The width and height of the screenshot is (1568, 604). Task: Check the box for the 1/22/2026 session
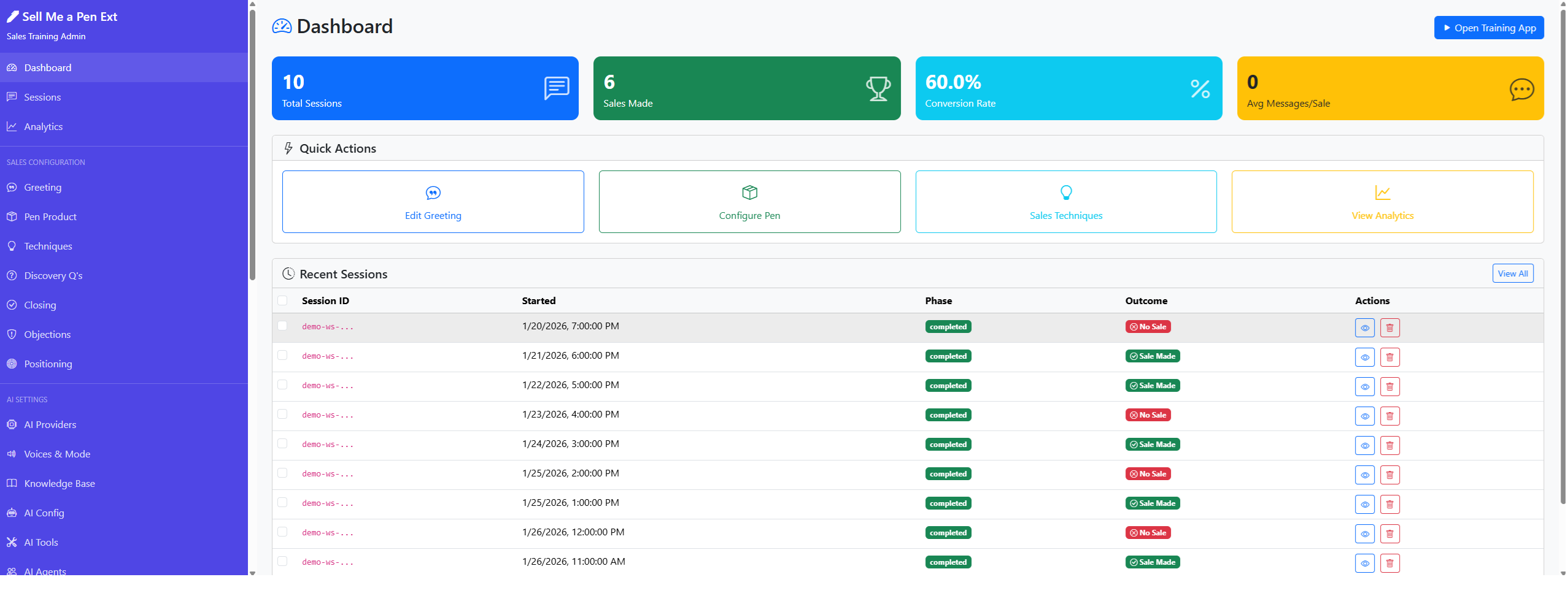click(282, 385)
